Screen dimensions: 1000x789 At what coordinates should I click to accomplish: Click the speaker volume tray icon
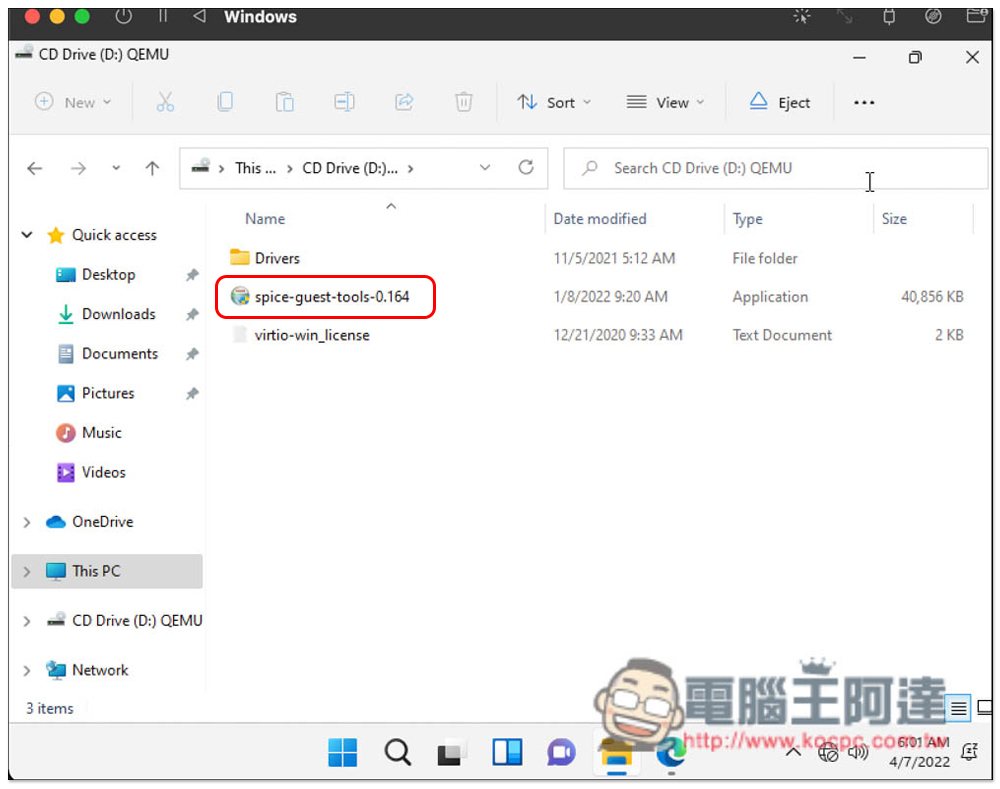(858, 753)
